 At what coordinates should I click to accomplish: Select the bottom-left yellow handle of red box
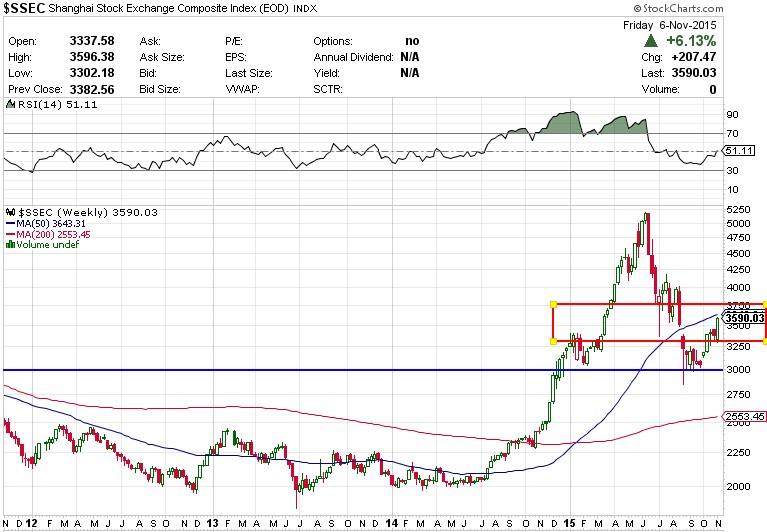coord(553,341)
